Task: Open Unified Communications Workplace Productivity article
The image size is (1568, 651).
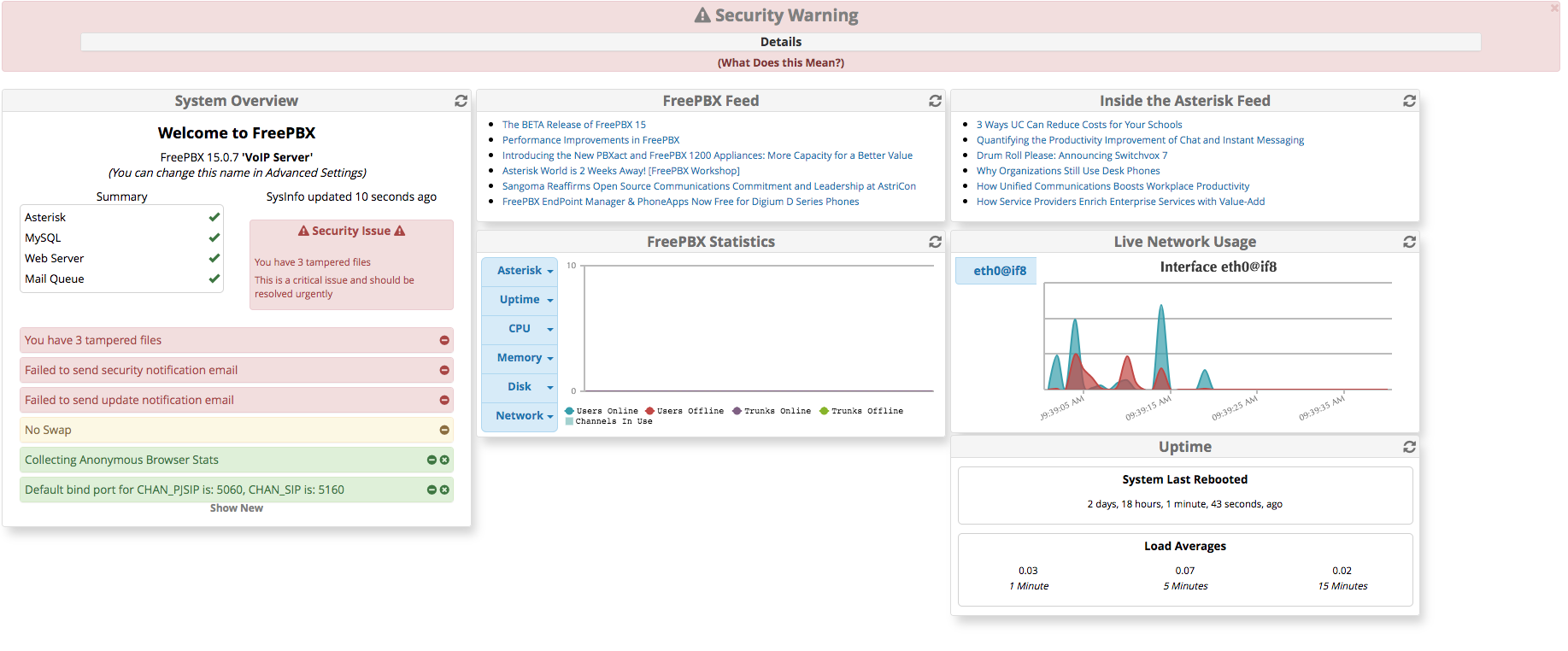Action: tap(1113, 186)
